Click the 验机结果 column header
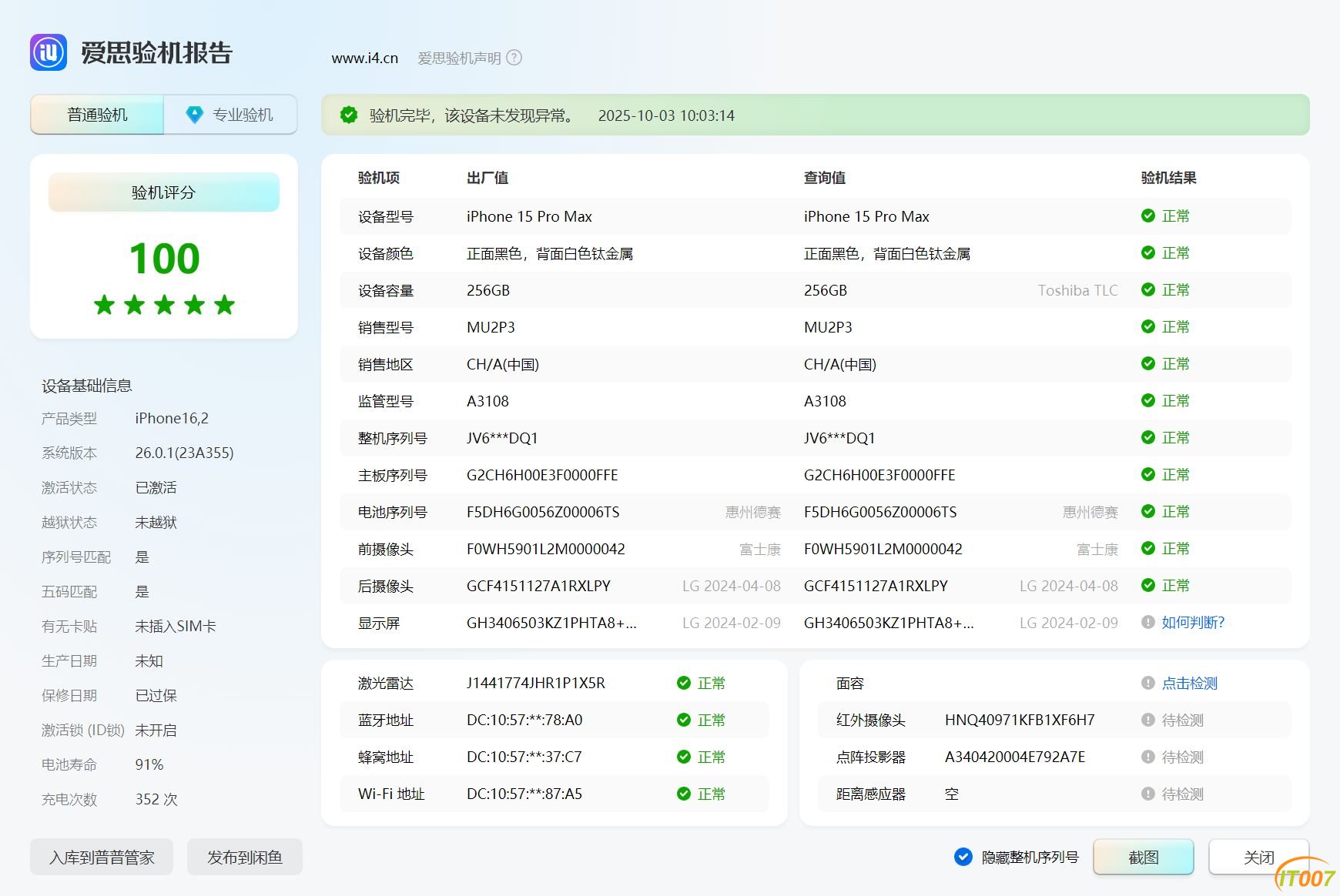Image resolution: width=1340 pixels, height=896 pixels. (x=1168, y=178)
